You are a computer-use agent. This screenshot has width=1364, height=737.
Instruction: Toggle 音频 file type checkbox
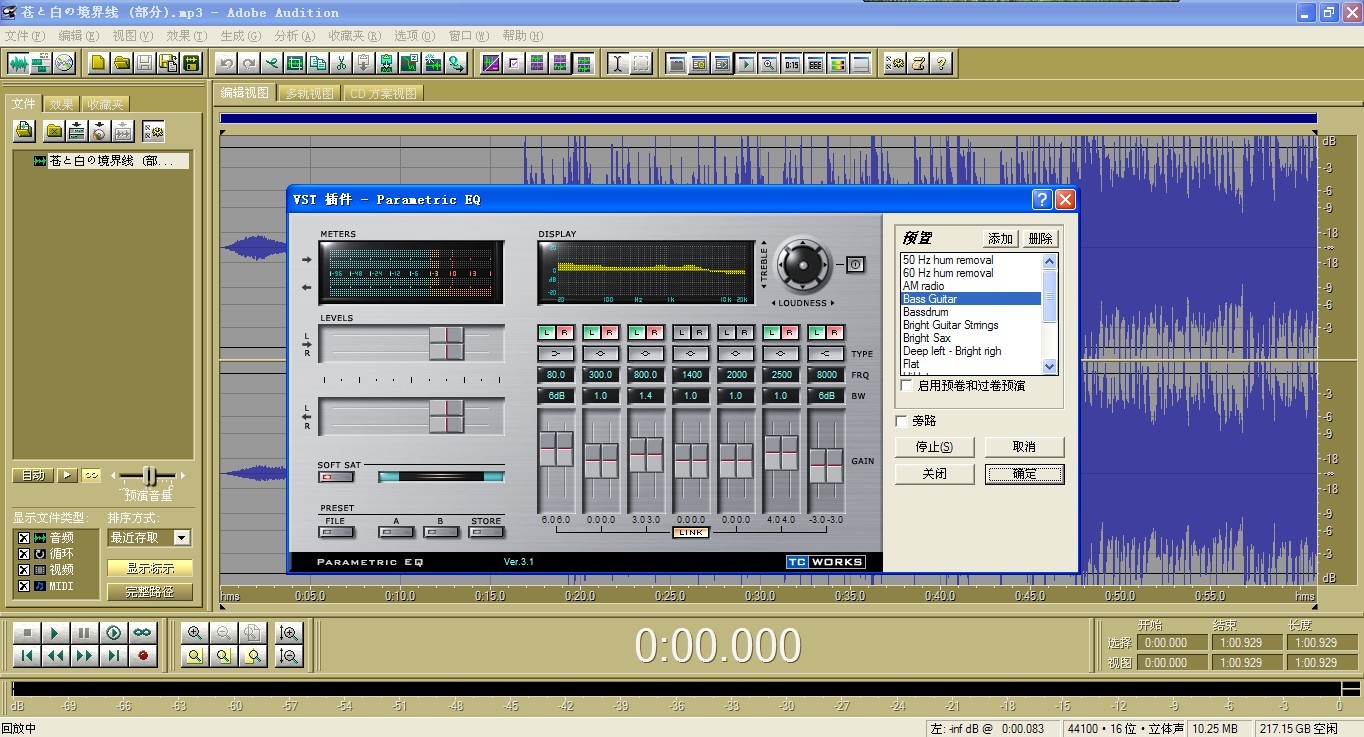point(24,538)
